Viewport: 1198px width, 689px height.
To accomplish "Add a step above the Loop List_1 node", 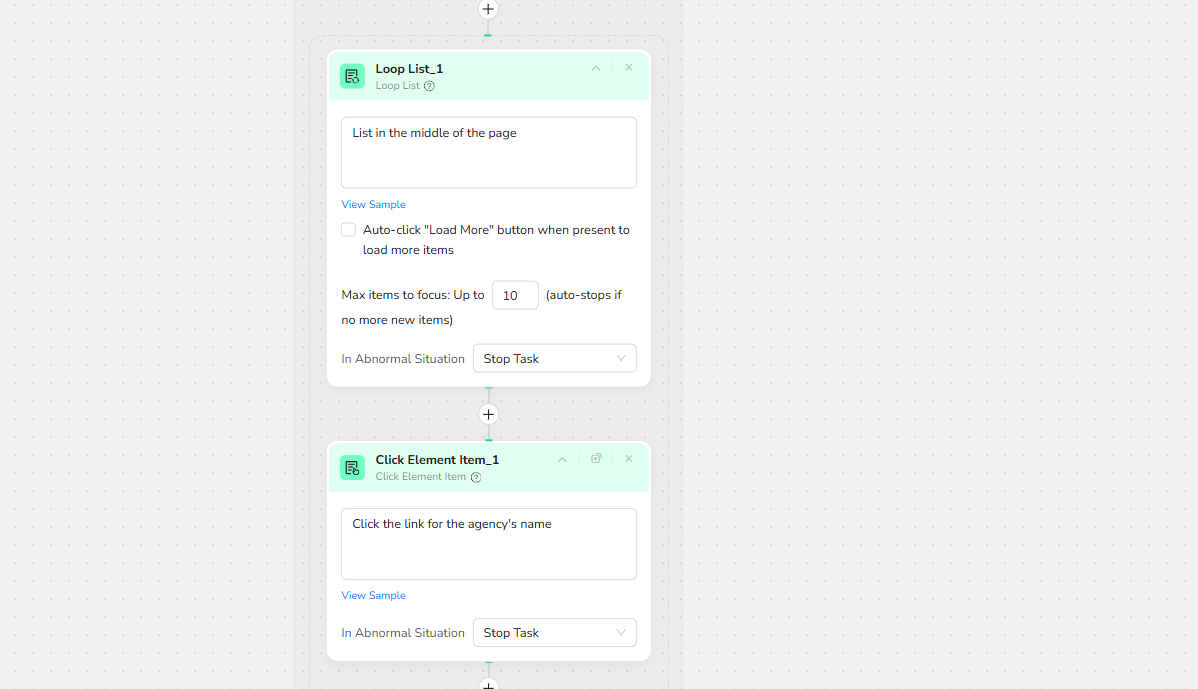I will 488,9.
